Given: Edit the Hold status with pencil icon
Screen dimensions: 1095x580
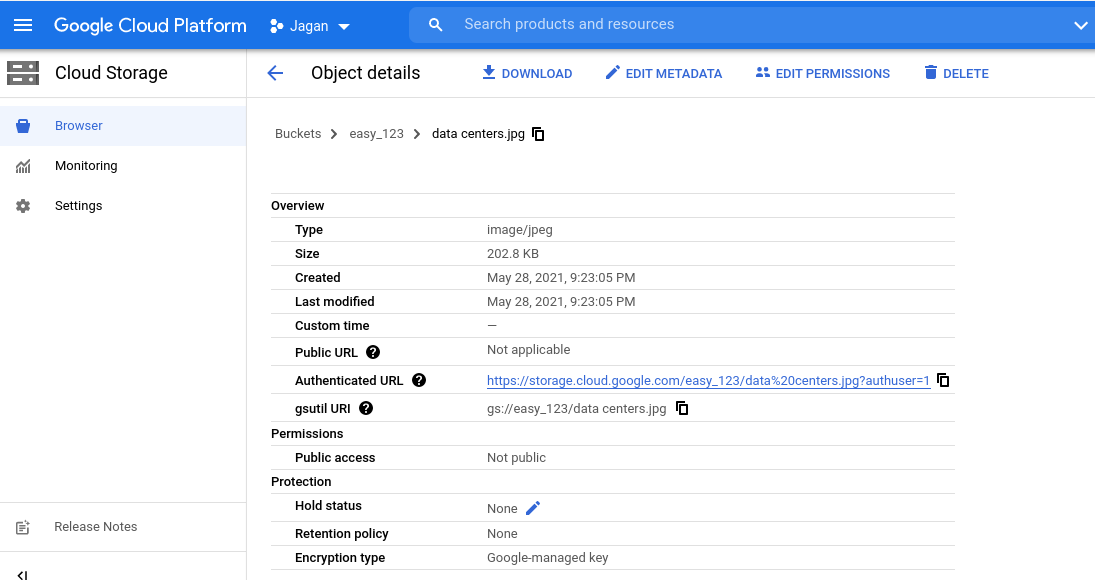Looking at the screenshot, I should tap(533, 508).
